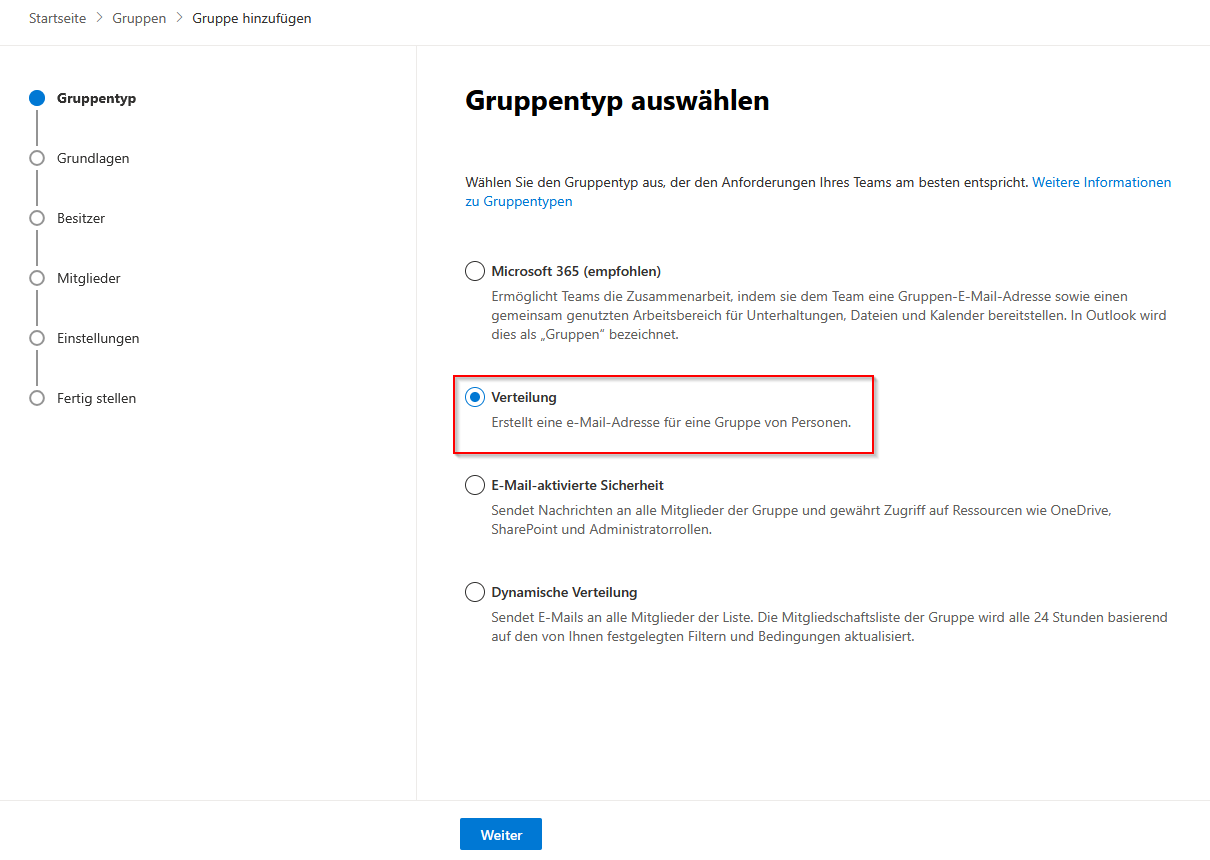Screen dimensions: 1210x860
Task: Click the Weiter button
Action: click(501, 834)
